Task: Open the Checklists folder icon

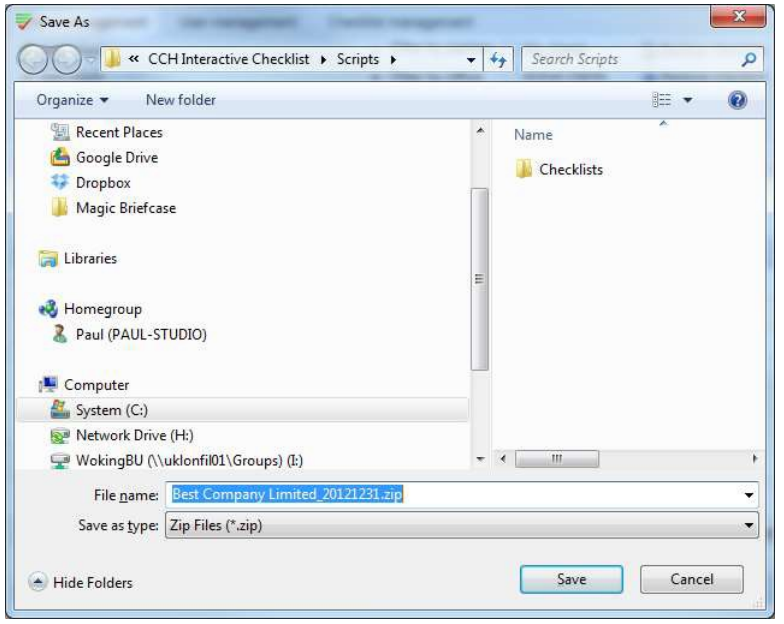Action: click(x=523, y=169)
